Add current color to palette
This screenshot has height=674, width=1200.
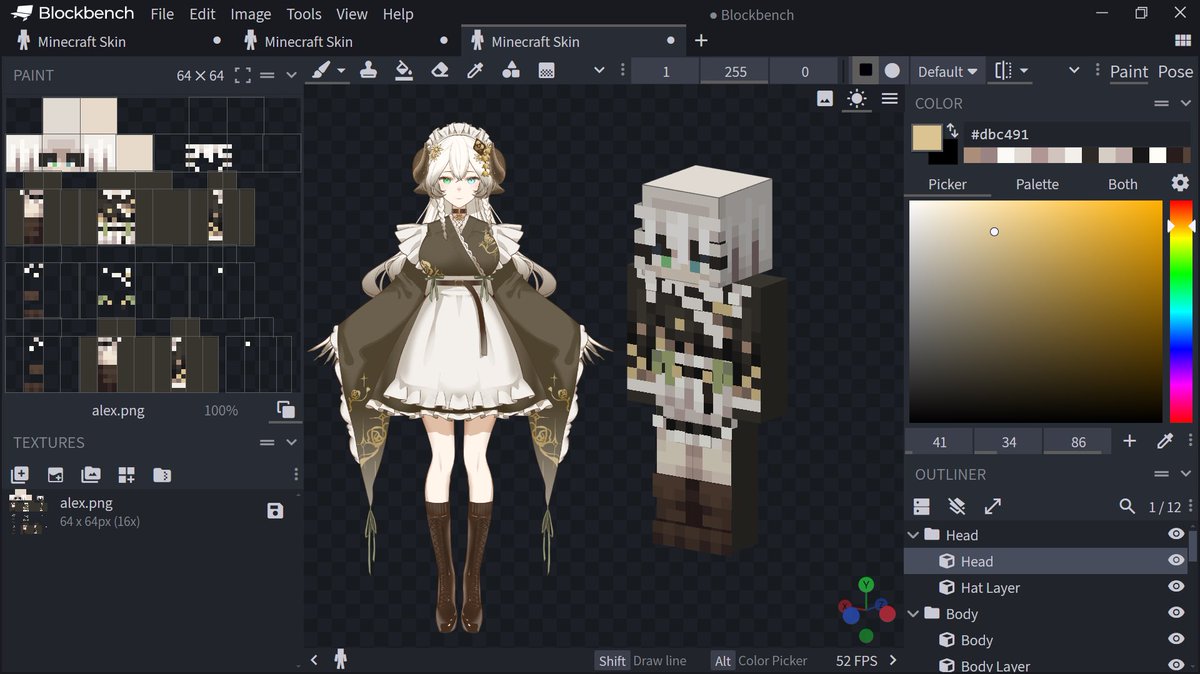[x=1129, y=441]
